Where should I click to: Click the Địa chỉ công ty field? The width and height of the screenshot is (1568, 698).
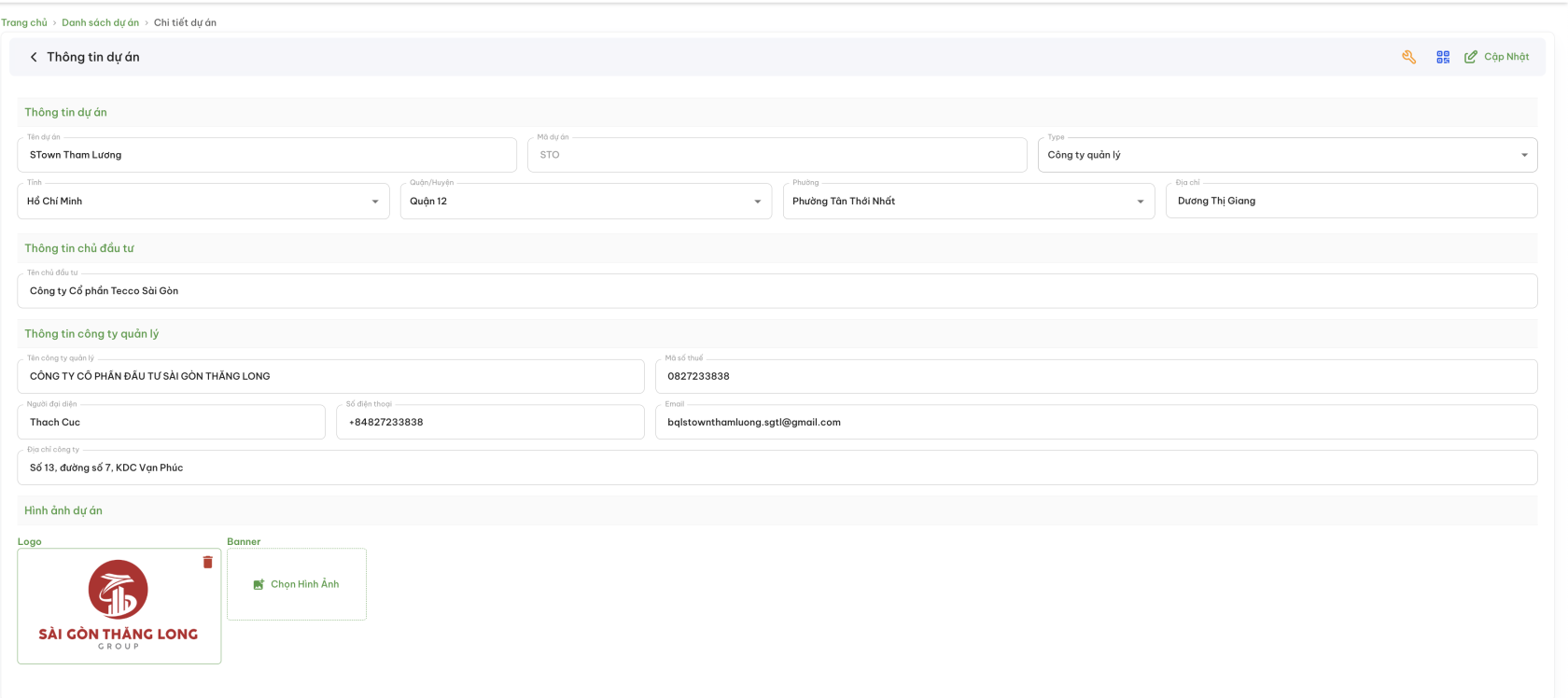pyautogui.click(x=777, y=468)
